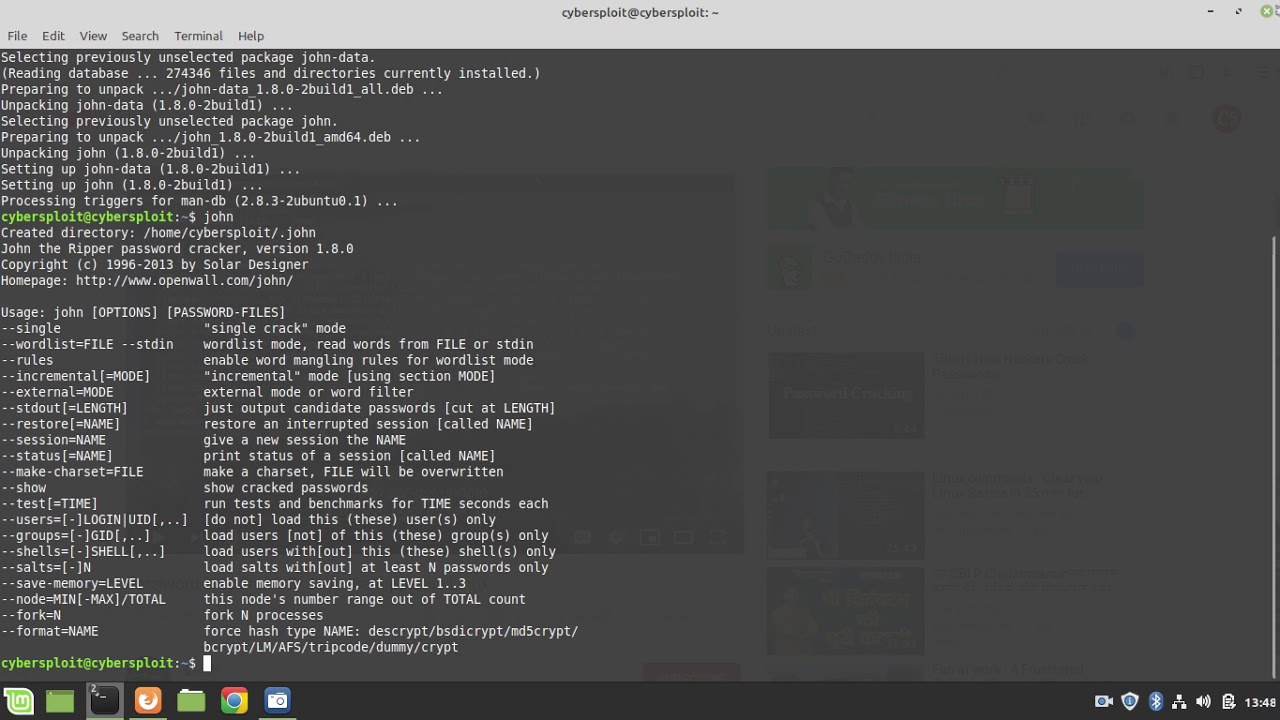
Task: Click the --shells=[-]SHELL[,..] option
Action: pyautogui.click(x=83, y=553)
